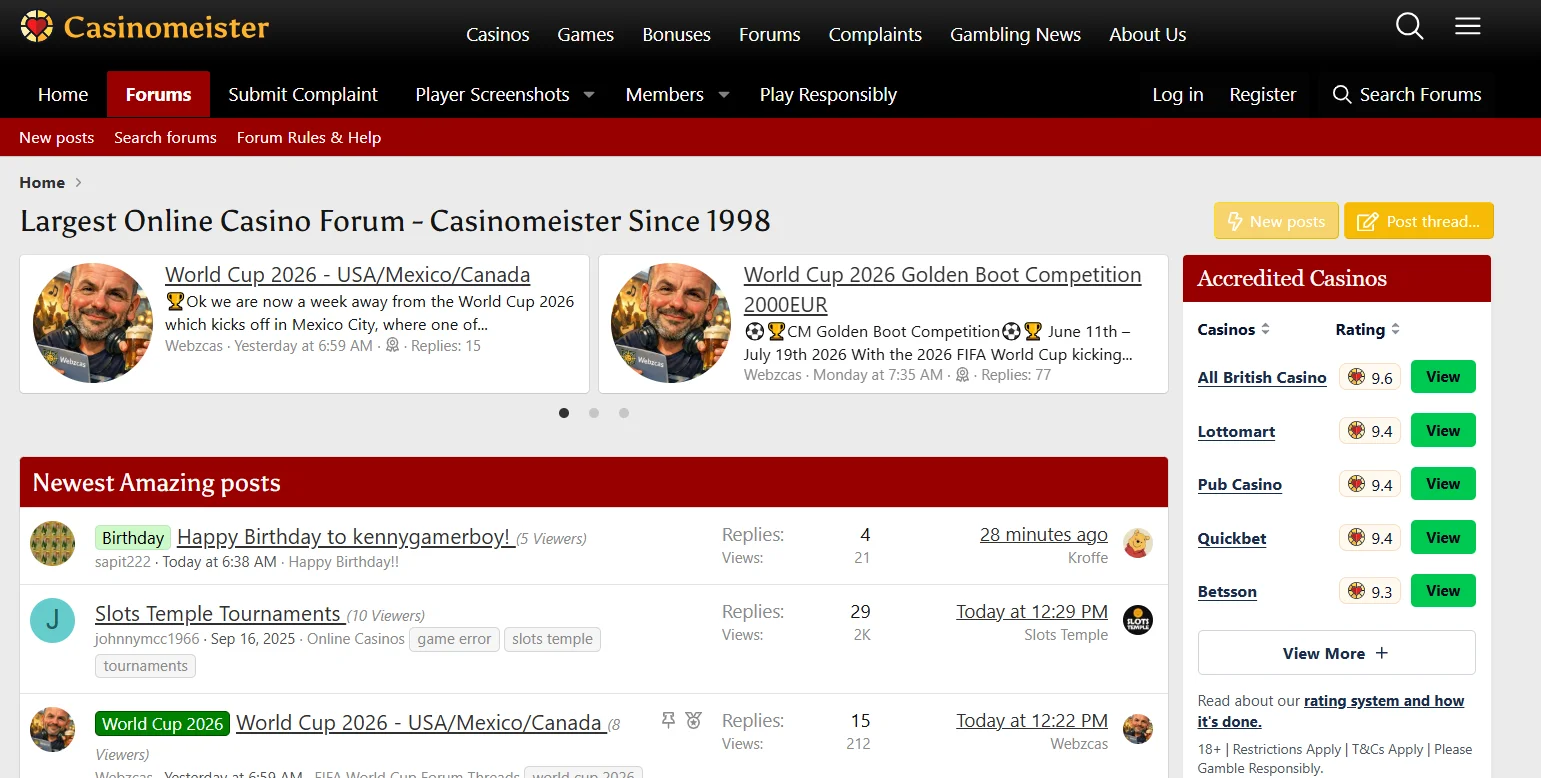This screenshot has height=778, width=1541.
Task: Expand Members dropdown arrow
Action: [723, 95]
